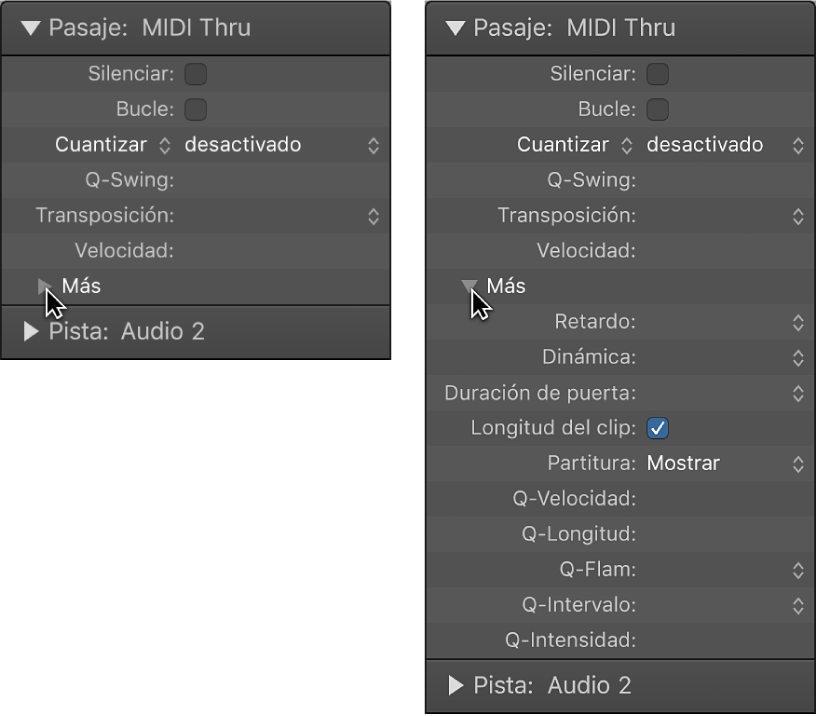
Task: Open Duración de puerta pop-up menu
Action: click(x=798, y=393)
